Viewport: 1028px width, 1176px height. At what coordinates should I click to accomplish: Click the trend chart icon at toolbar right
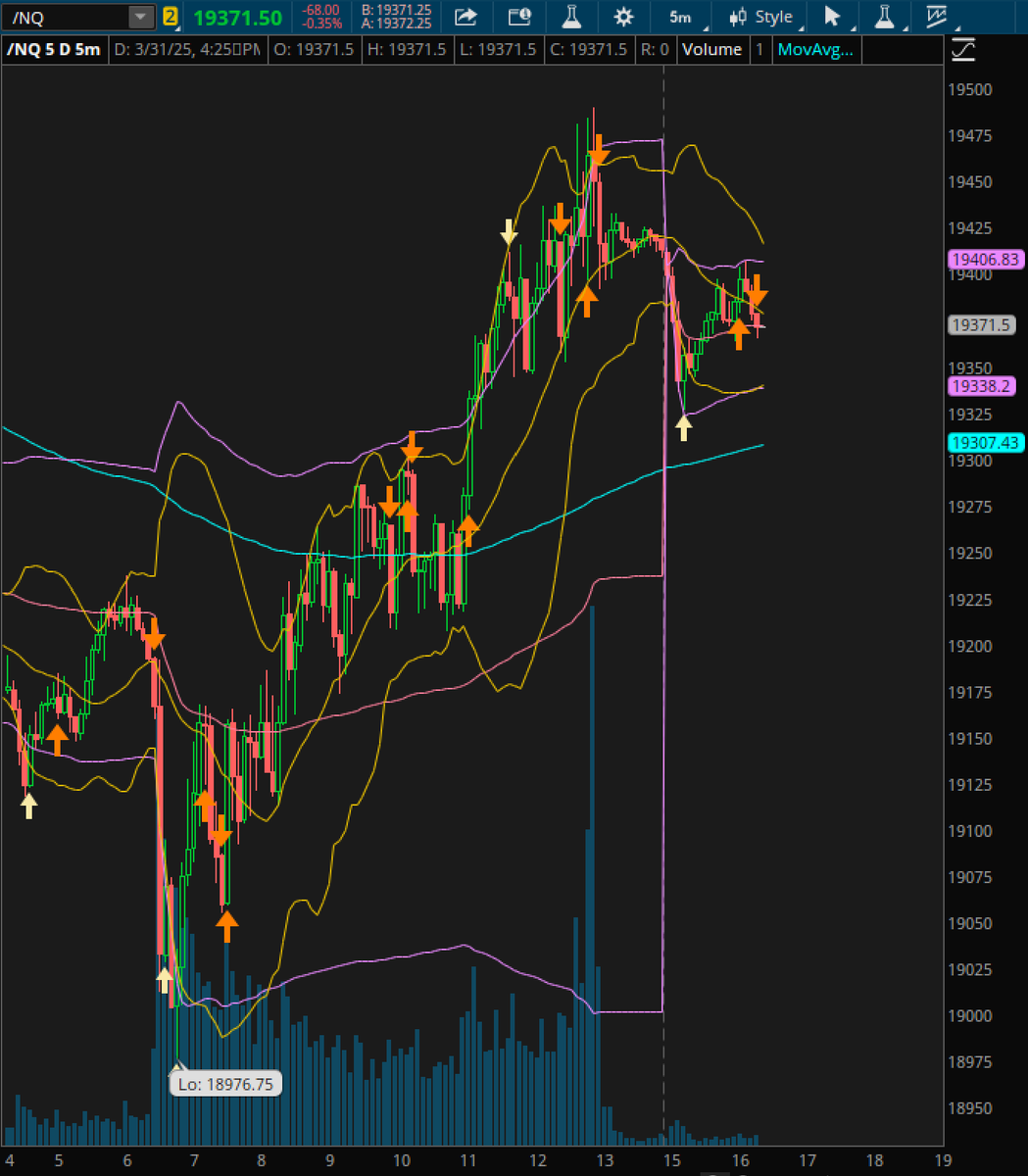click(935, 17)
